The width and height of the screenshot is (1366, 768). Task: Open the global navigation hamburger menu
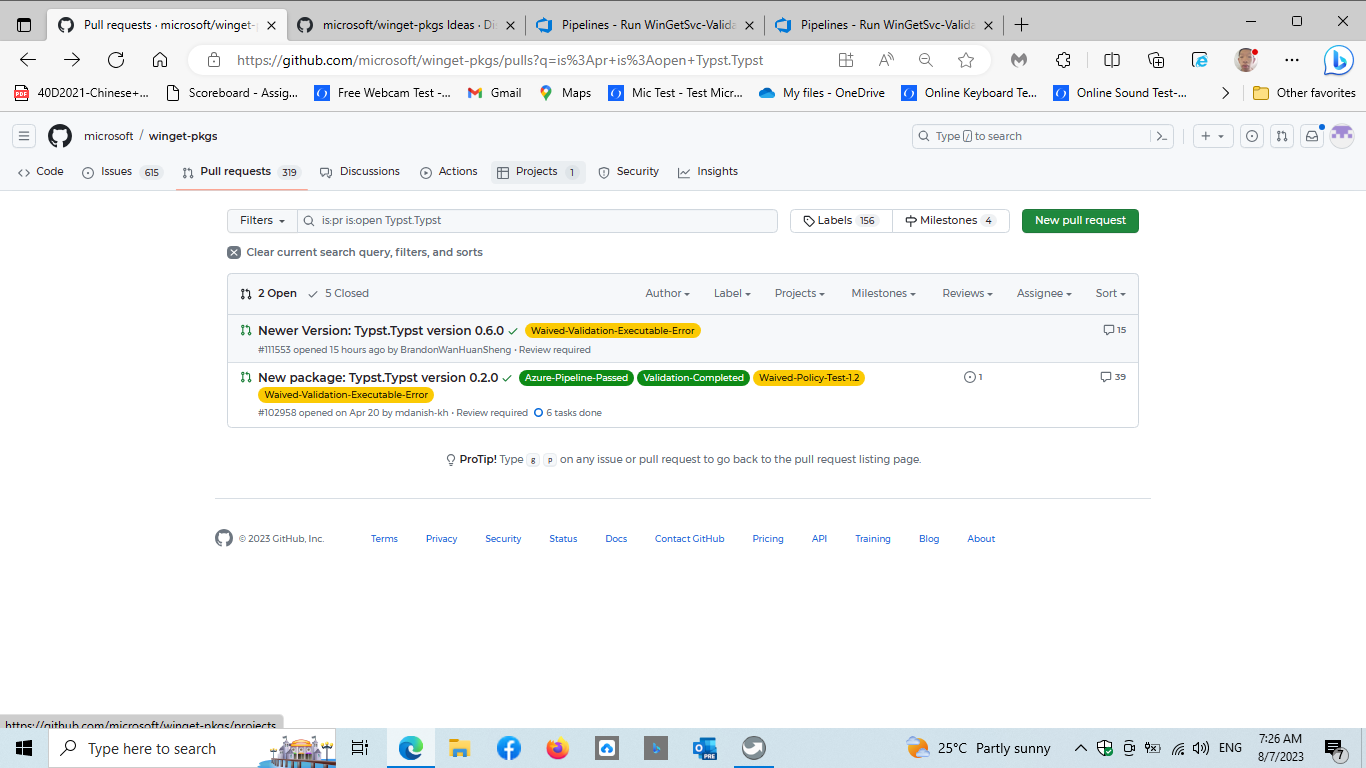coord(23,136)
